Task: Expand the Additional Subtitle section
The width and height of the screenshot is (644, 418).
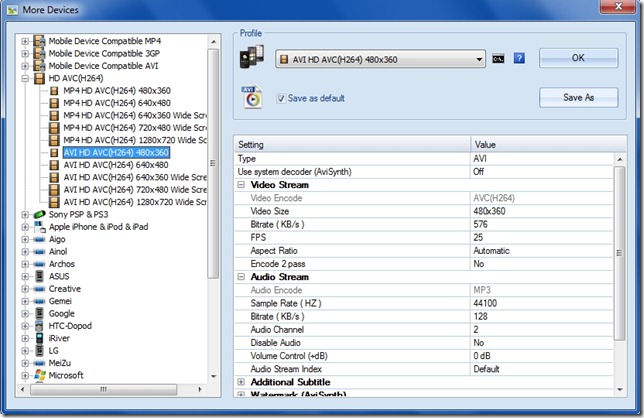Action: click(x=241, y=382)
